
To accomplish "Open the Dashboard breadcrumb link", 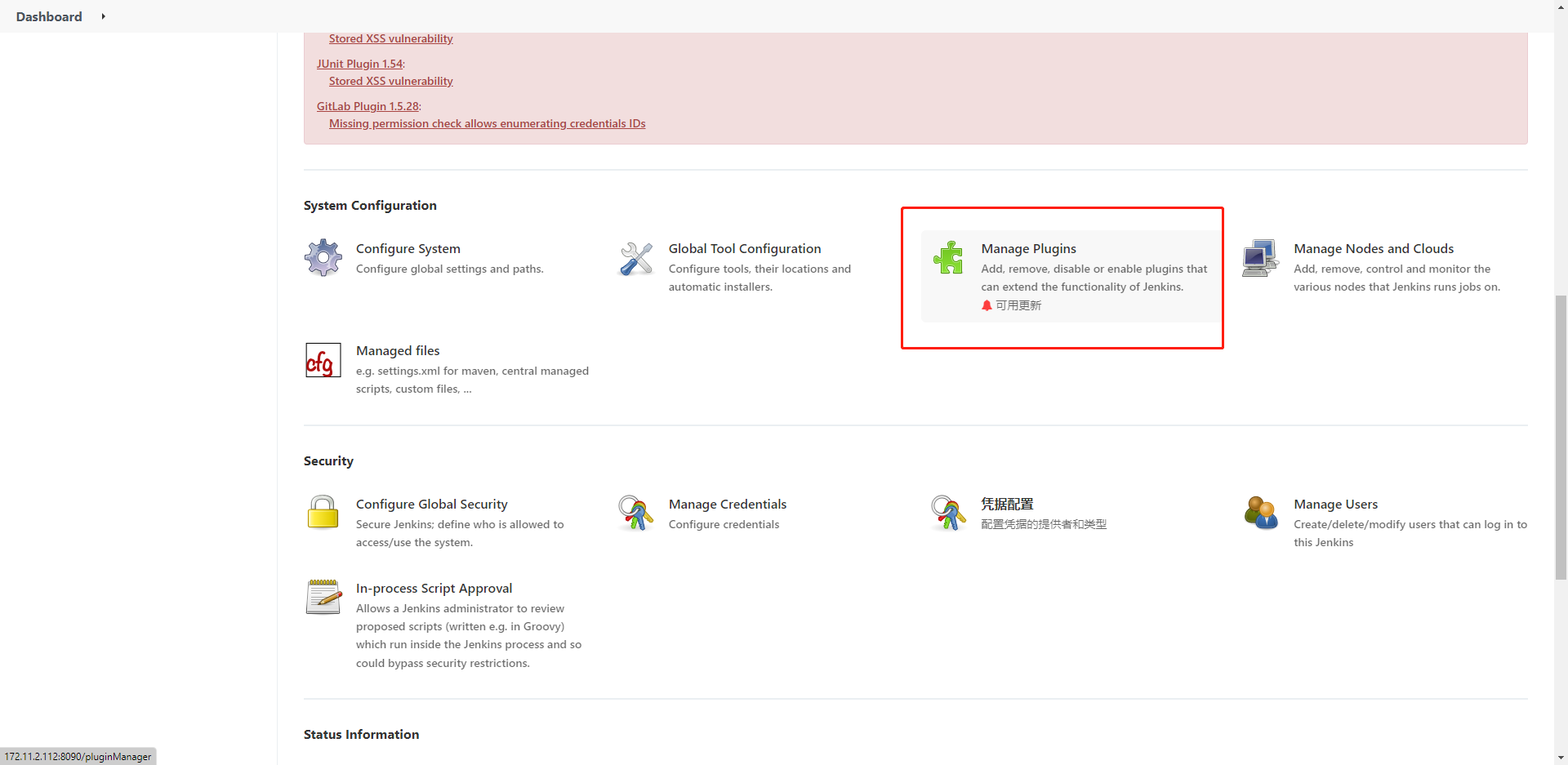I will coord(49,16).
